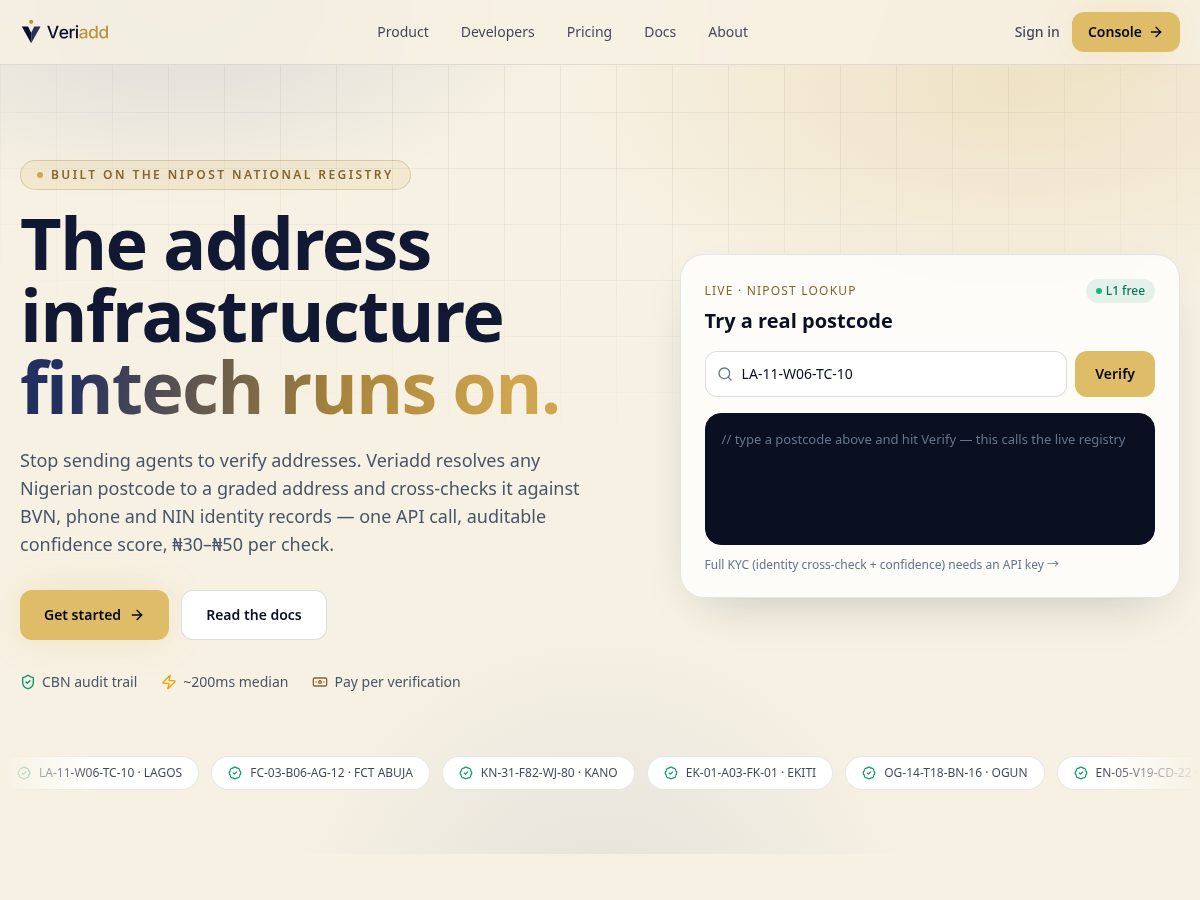
Task: Click the banknote icon by Pay per verification
Action: tap(320, 682)
